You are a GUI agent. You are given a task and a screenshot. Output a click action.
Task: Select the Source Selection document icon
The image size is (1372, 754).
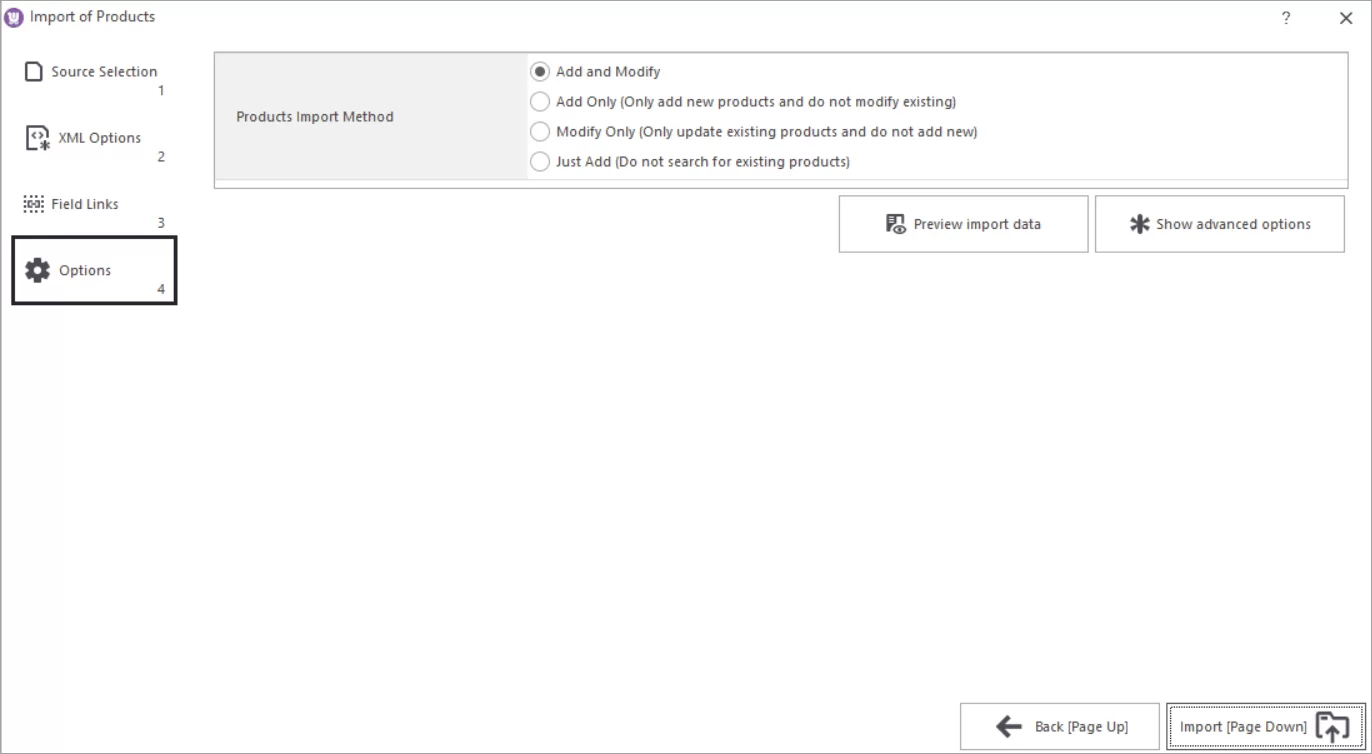33,71
